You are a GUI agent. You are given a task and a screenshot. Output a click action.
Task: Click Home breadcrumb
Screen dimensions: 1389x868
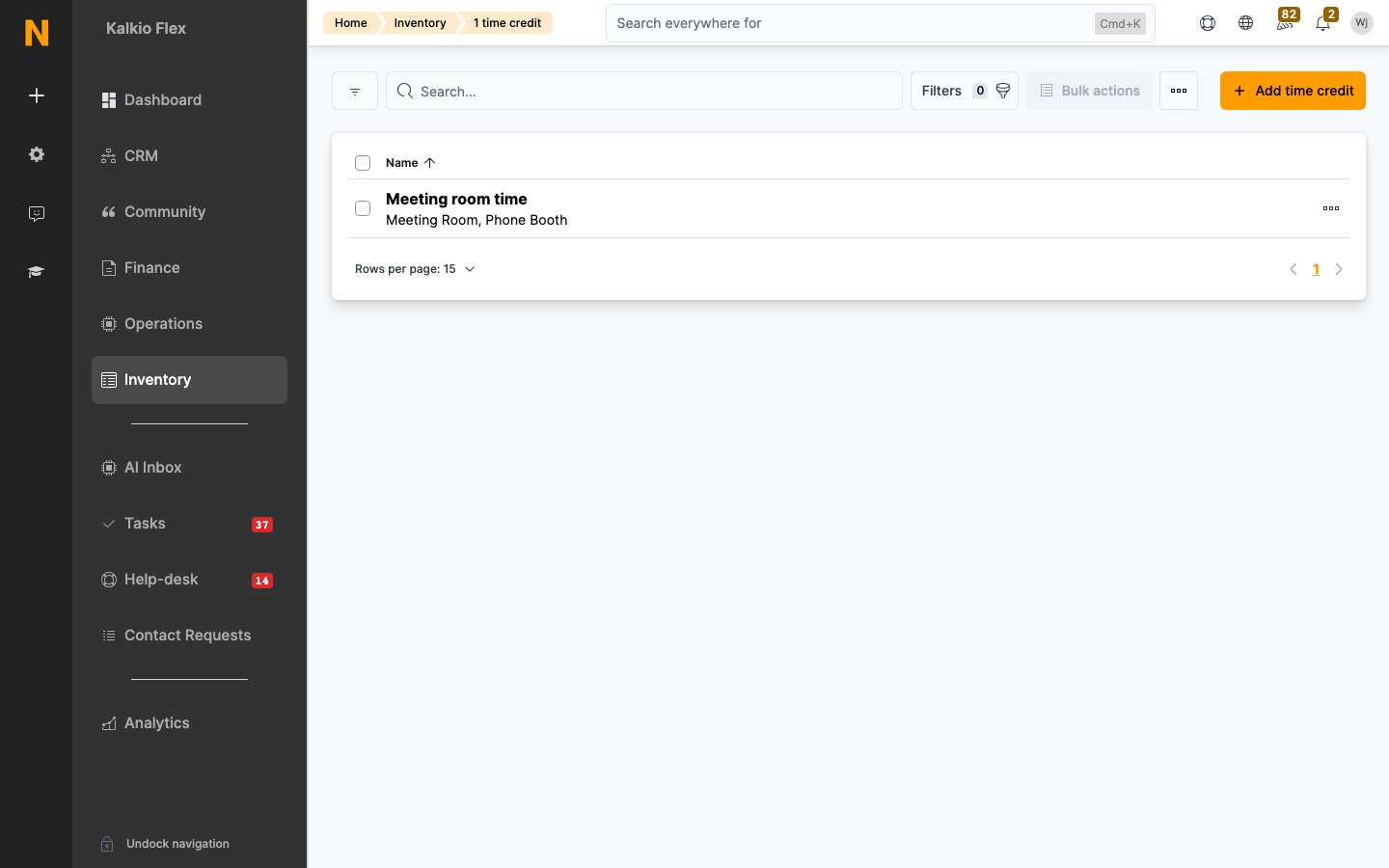click(350, 23)
